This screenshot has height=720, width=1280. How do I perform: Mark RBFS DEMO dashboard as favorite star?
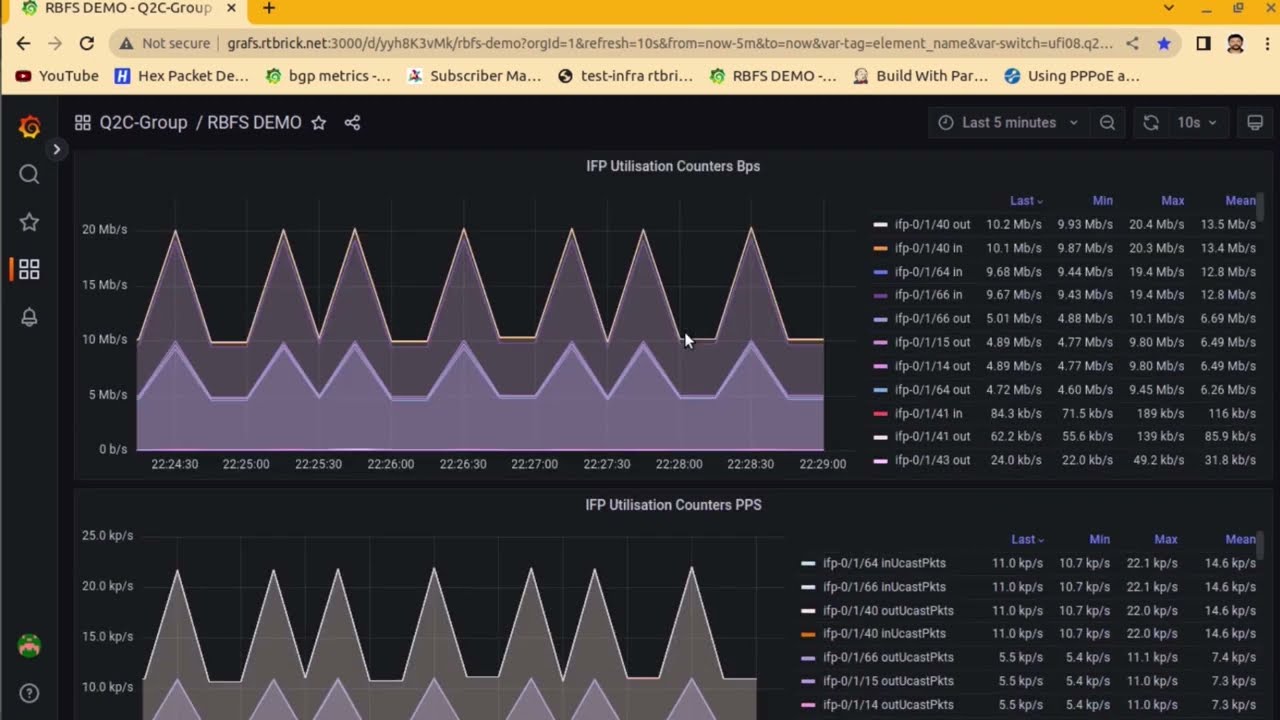click(318, 123)
